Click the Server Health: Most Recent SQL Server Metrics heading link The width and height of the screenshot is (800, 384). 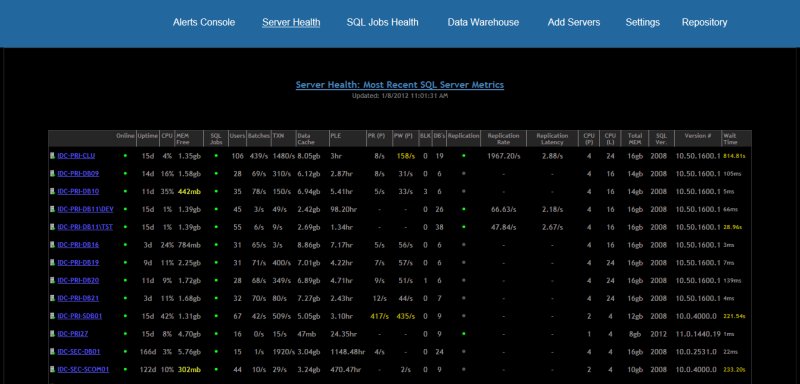[400, 85]
